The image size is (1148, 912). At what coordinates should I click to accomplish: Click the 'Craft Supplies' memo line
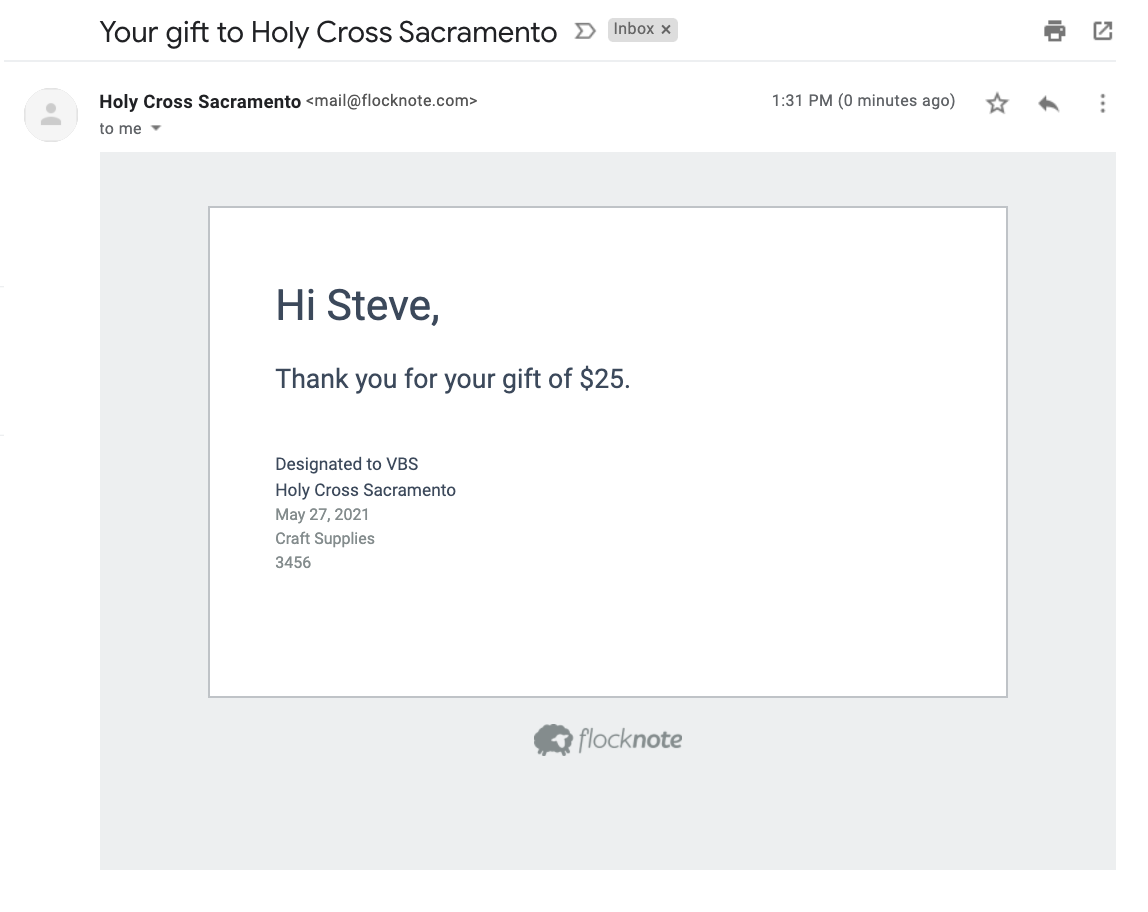pos(324,539)
